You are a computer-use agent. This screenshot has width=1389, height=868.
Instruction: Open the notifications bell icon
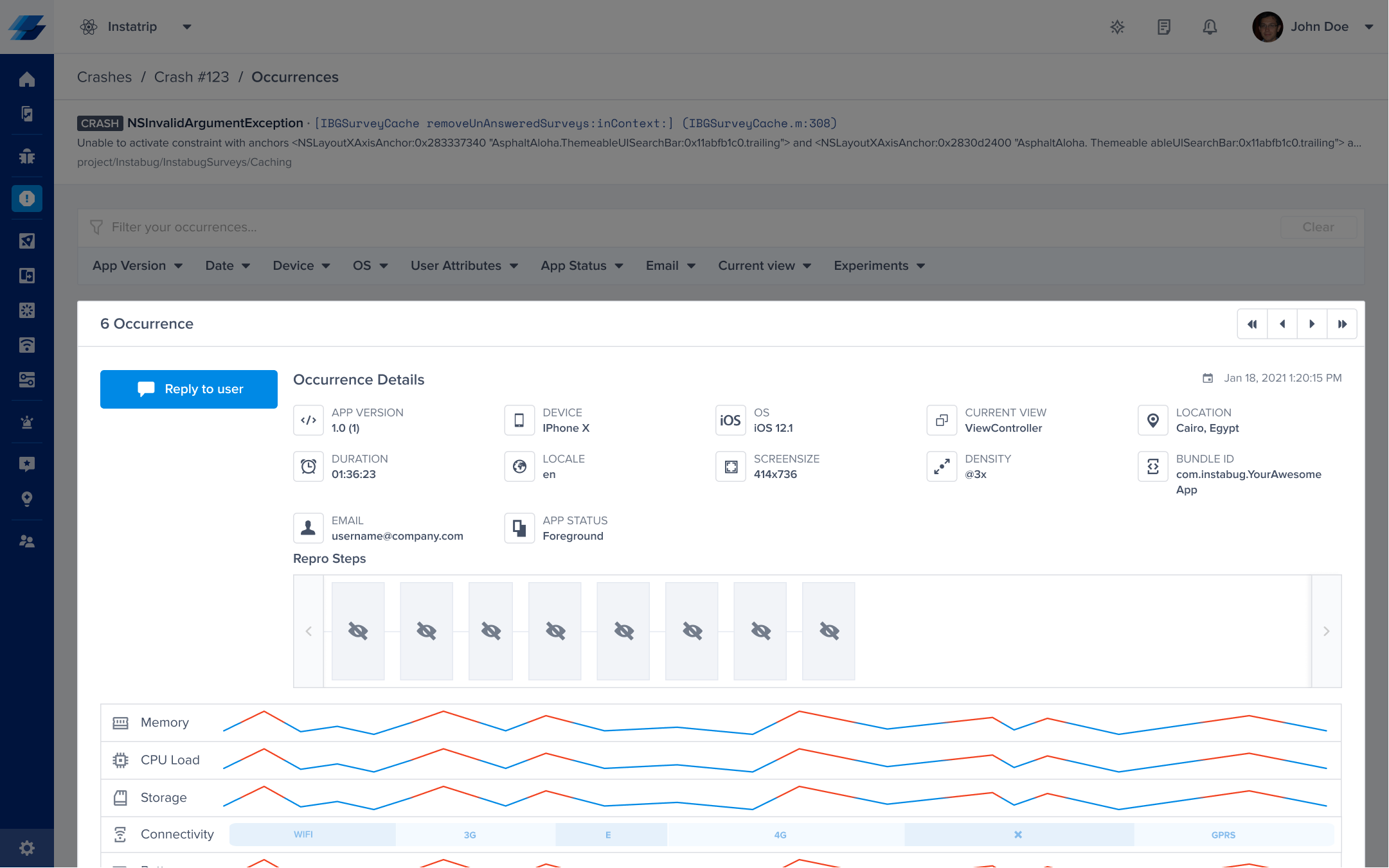point(1210,27)
